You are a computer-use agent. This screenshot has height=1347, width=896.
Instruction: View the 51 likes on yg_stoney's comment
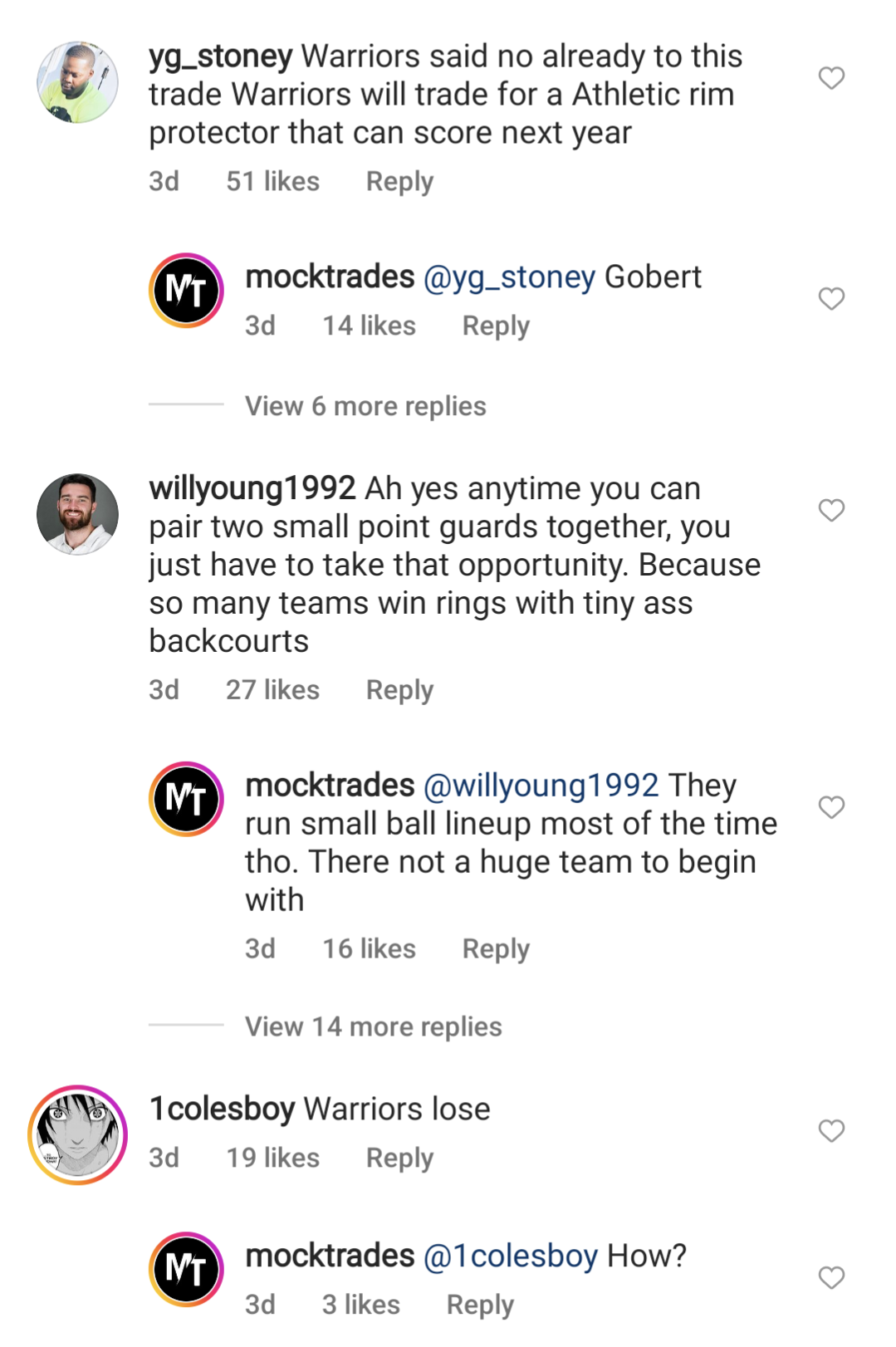pos(272,182)
